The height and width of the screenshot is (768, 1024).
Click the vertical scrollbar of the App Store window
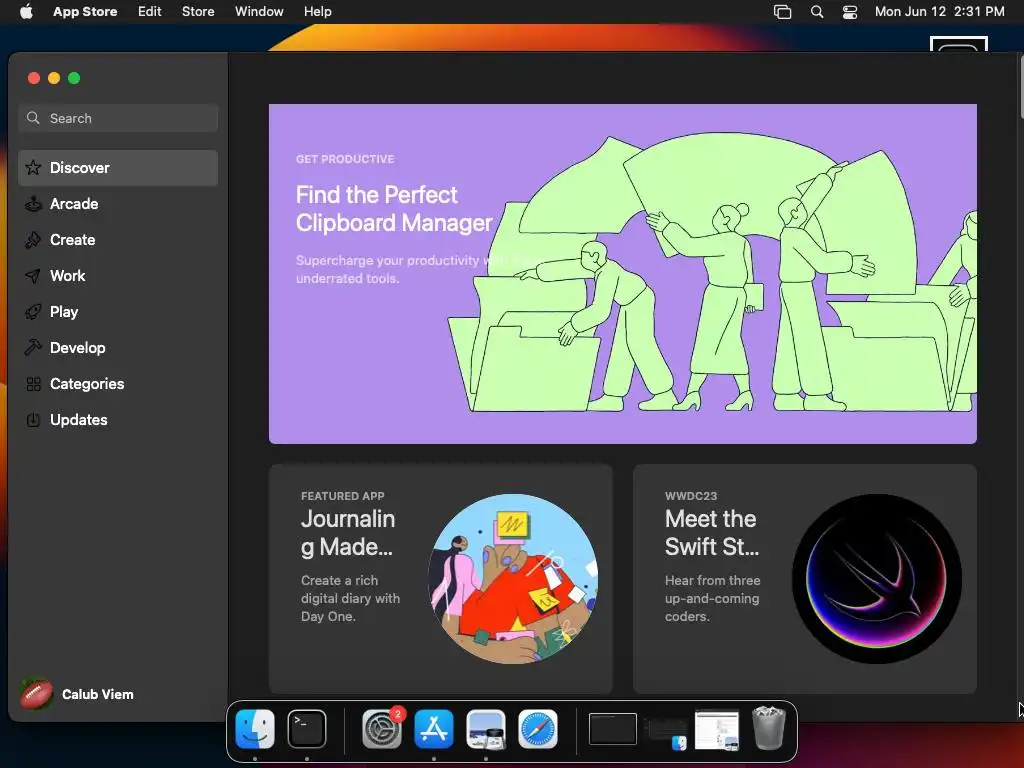(1020, 88)
